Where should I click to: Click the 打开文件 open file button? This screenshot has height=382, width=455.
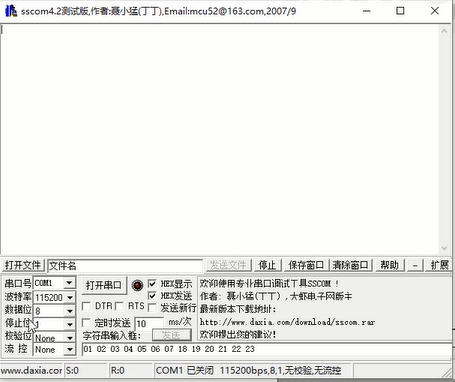[x=23, y=265]
